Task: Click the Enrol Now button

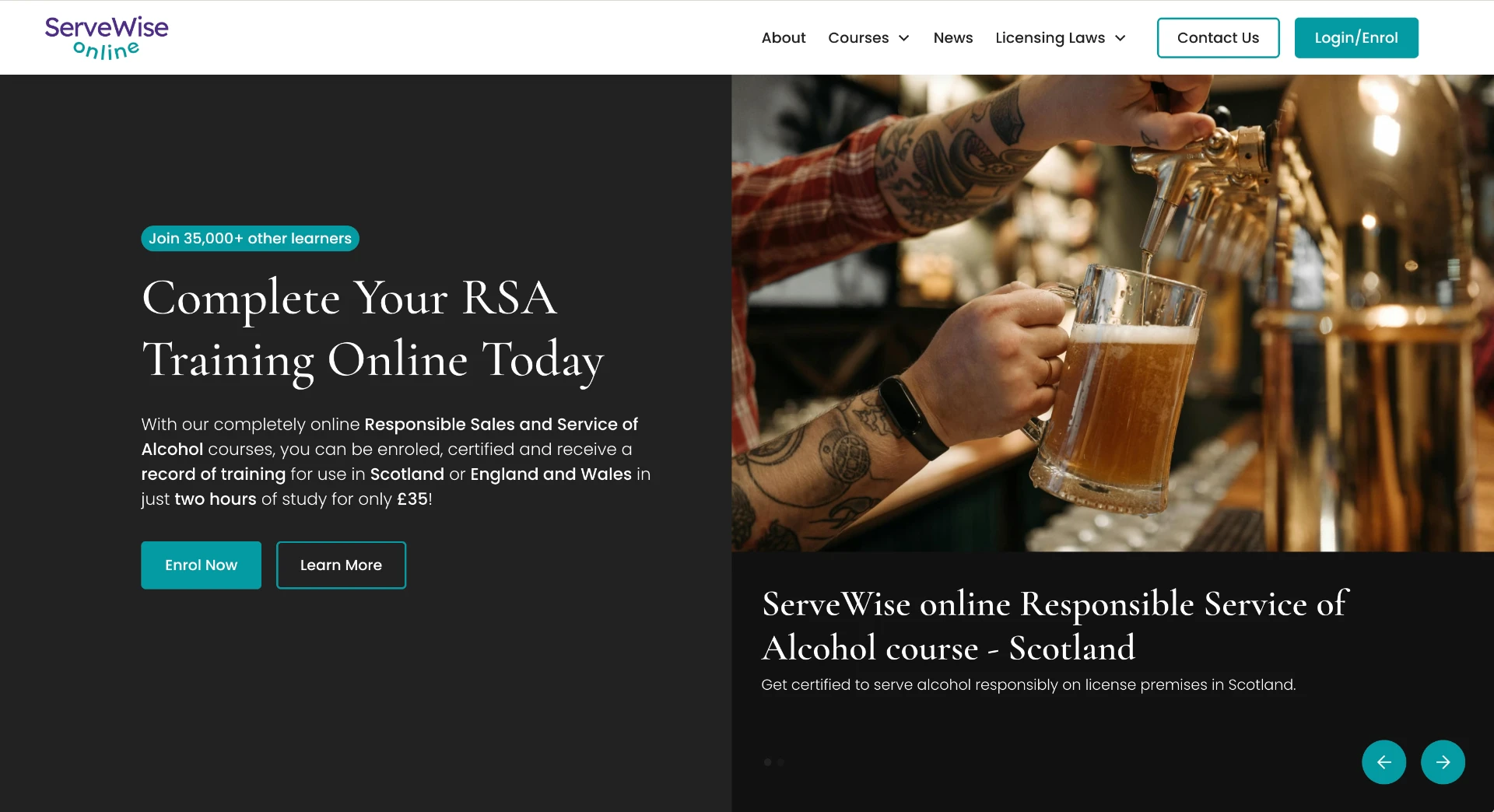Action: 201,565
